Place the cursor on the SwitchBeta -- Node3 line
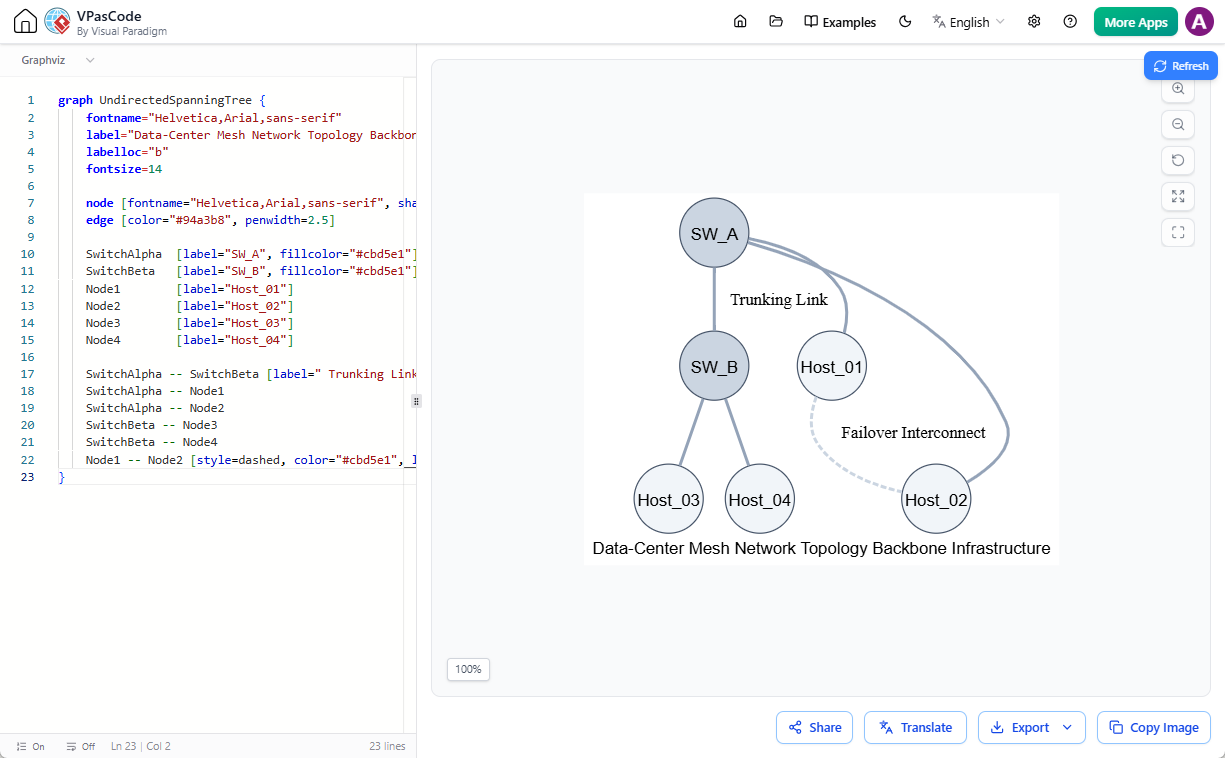The image size is (1225, 758). (152, 425)
